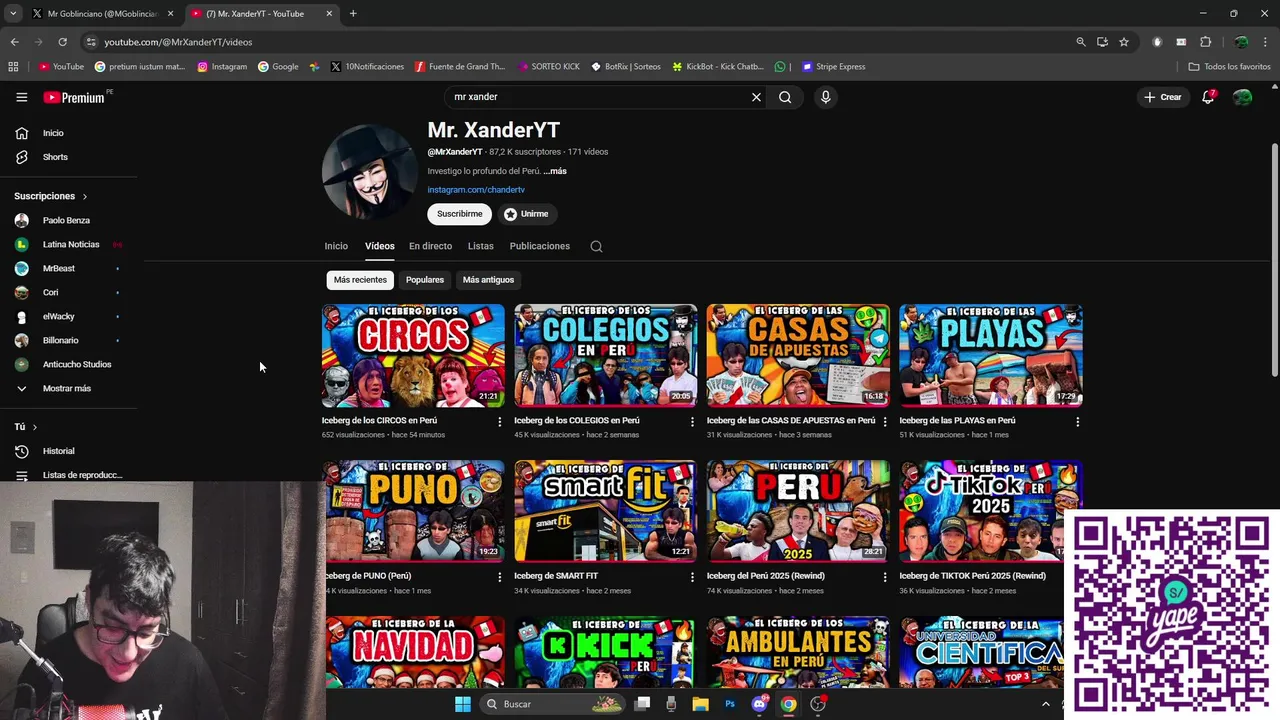The width and height of the screenshot is (1280, 720).
Task: Switch to the Listas tab
Action: 480,246
